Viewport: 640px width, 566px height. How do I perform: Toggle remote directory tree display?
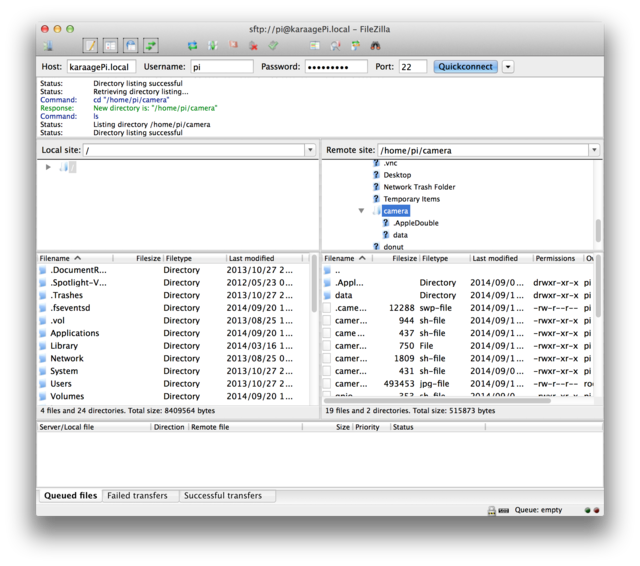click(131, 45)
